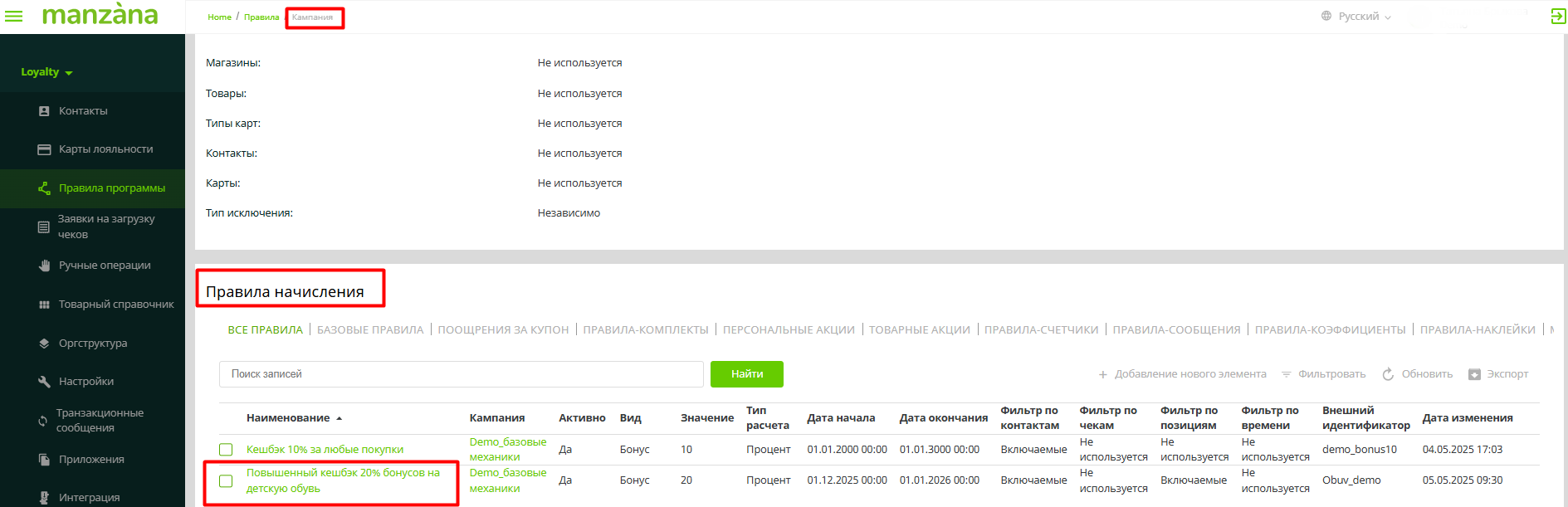Click the Карты лояльности card icon
This screenshot has width=1568, height=507.
click(x=44, y=149)
